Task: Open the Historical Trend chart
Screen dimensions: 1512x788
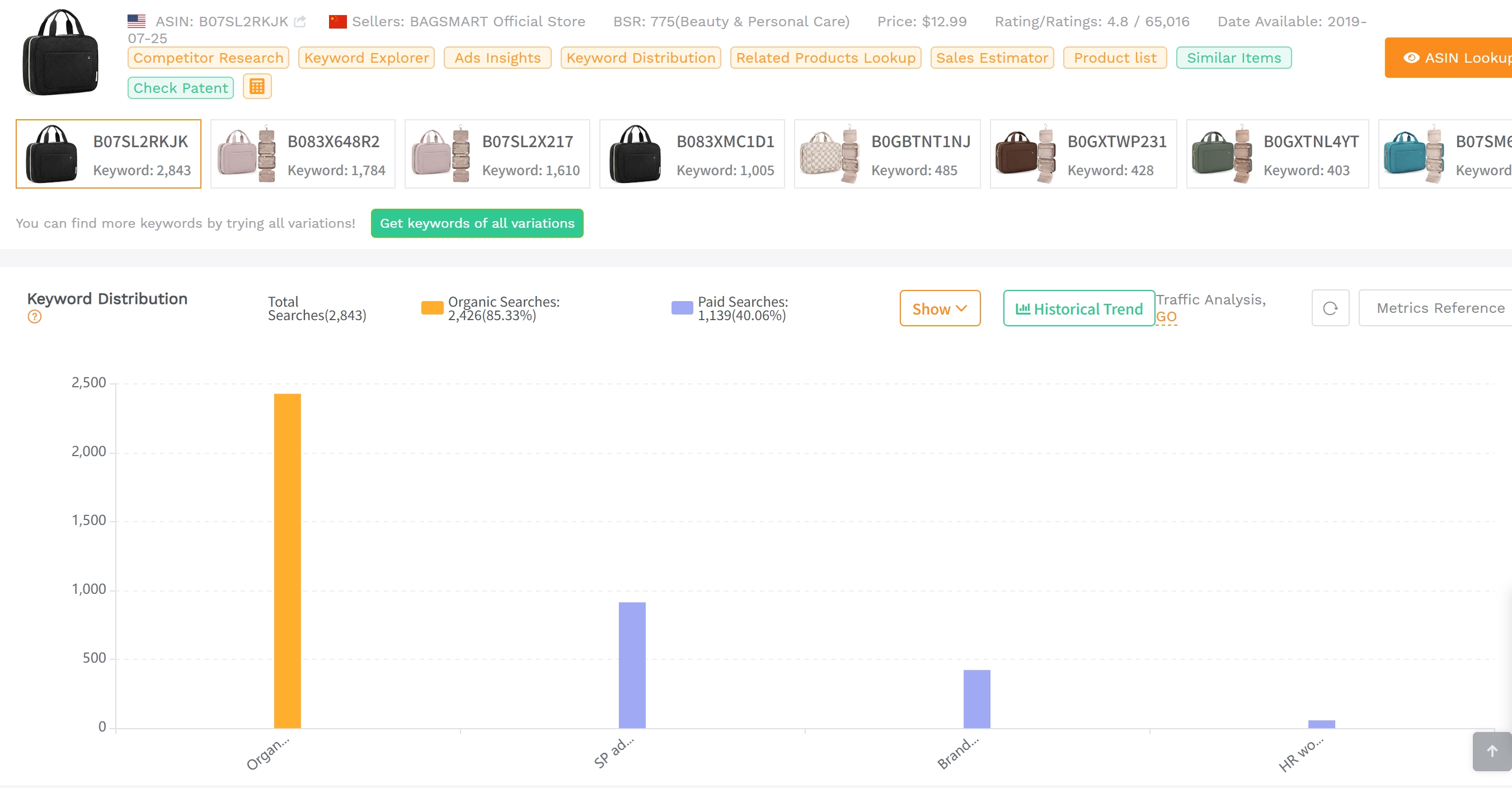Action: tap(1079, 308)
